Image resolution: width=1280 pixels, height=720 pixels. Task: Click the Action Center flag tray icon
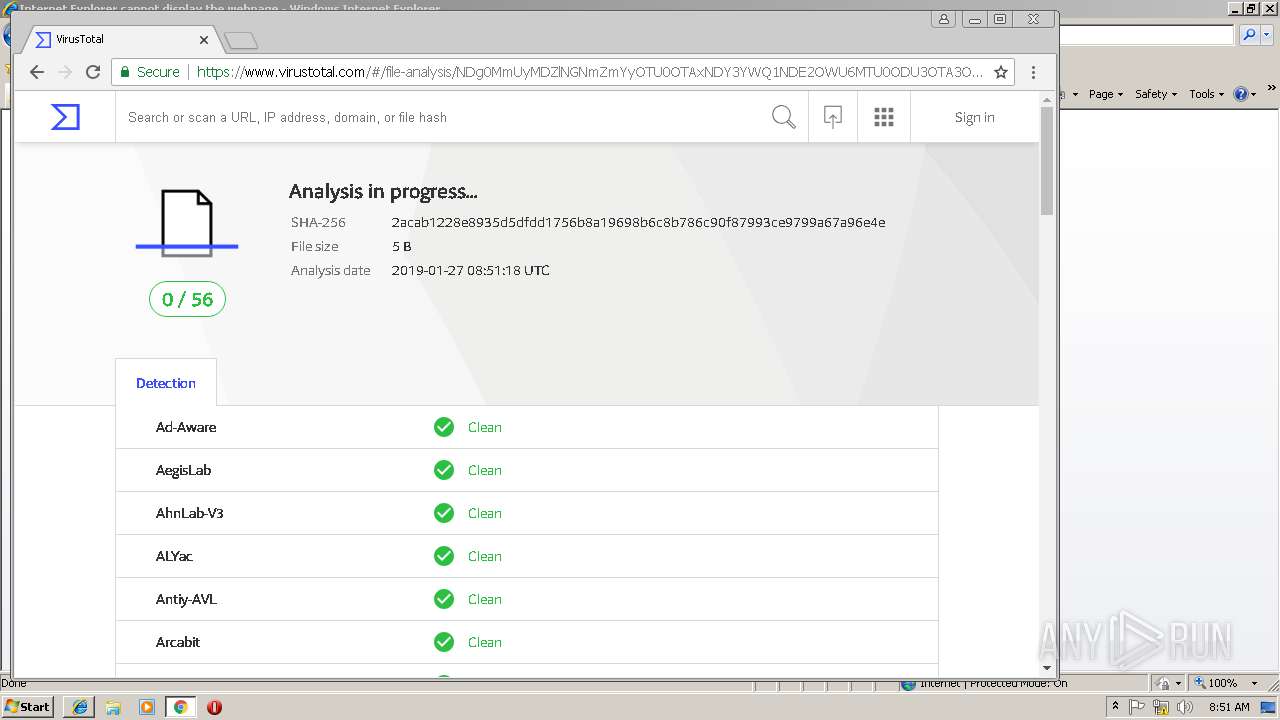click(x=1137, y=707)
